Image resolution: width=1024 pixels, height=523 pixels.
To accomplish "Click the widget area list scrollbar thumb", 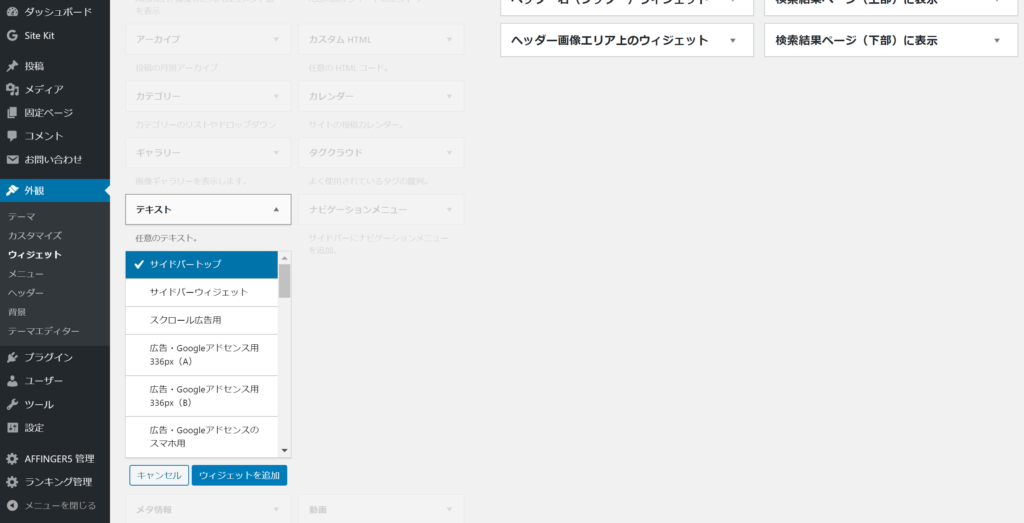I will [x=285, y=281].
